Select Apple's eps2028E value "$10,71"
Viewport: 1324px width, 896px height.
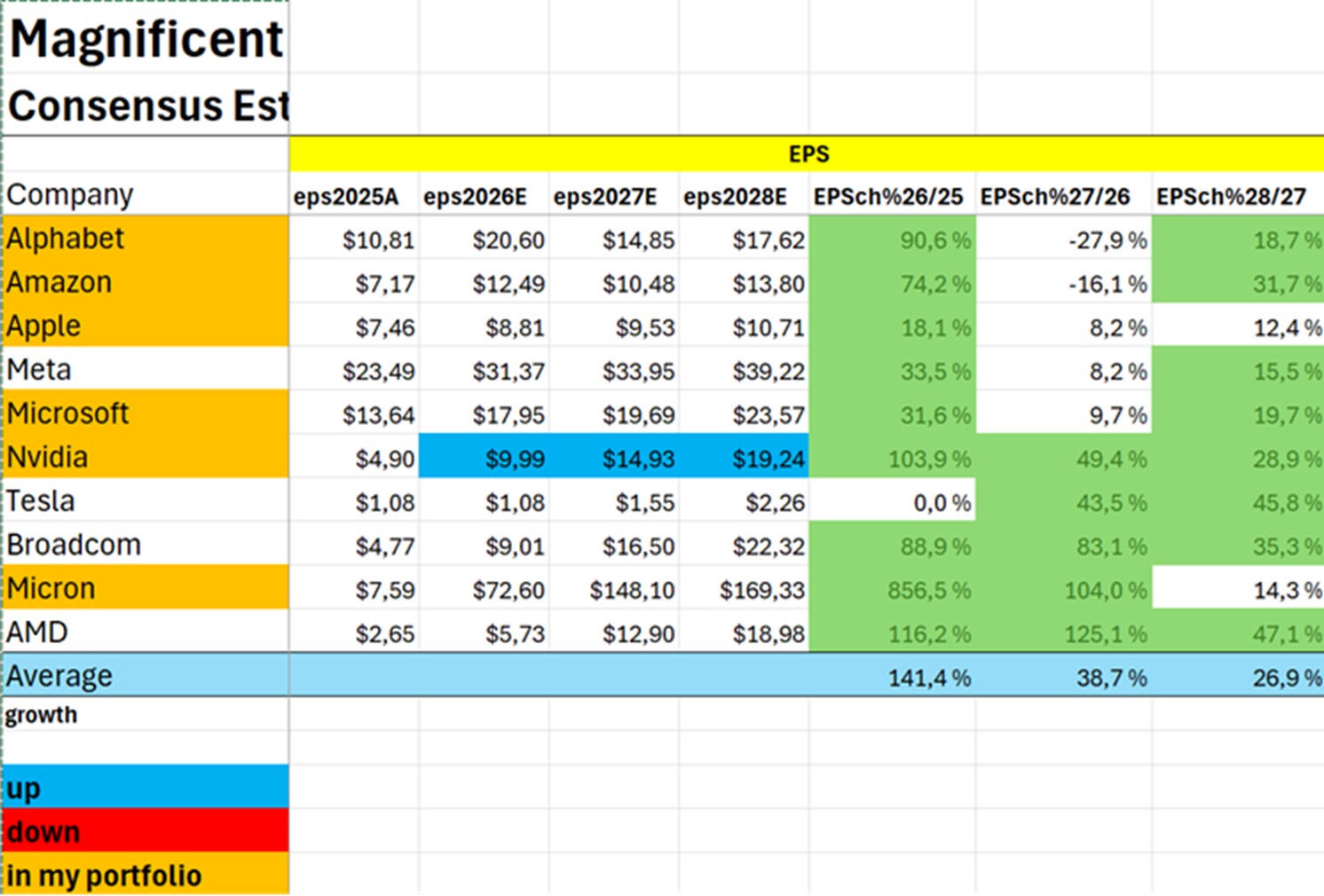[744, 326]
